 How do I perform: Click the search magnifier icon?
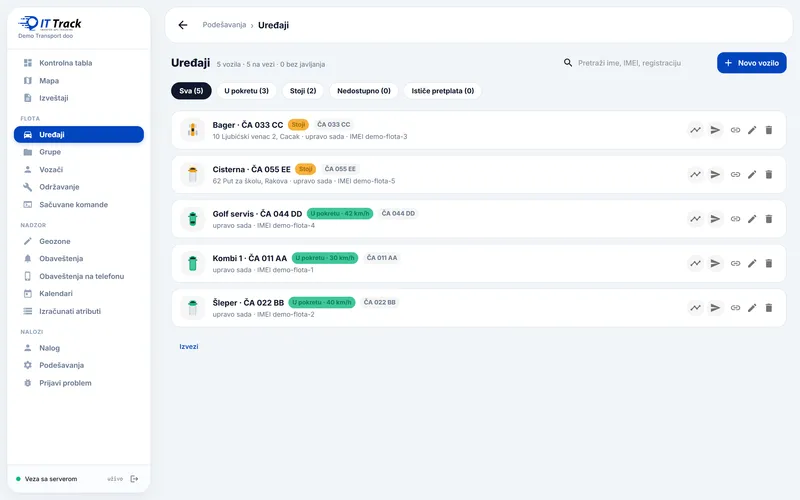coord(568,63)
